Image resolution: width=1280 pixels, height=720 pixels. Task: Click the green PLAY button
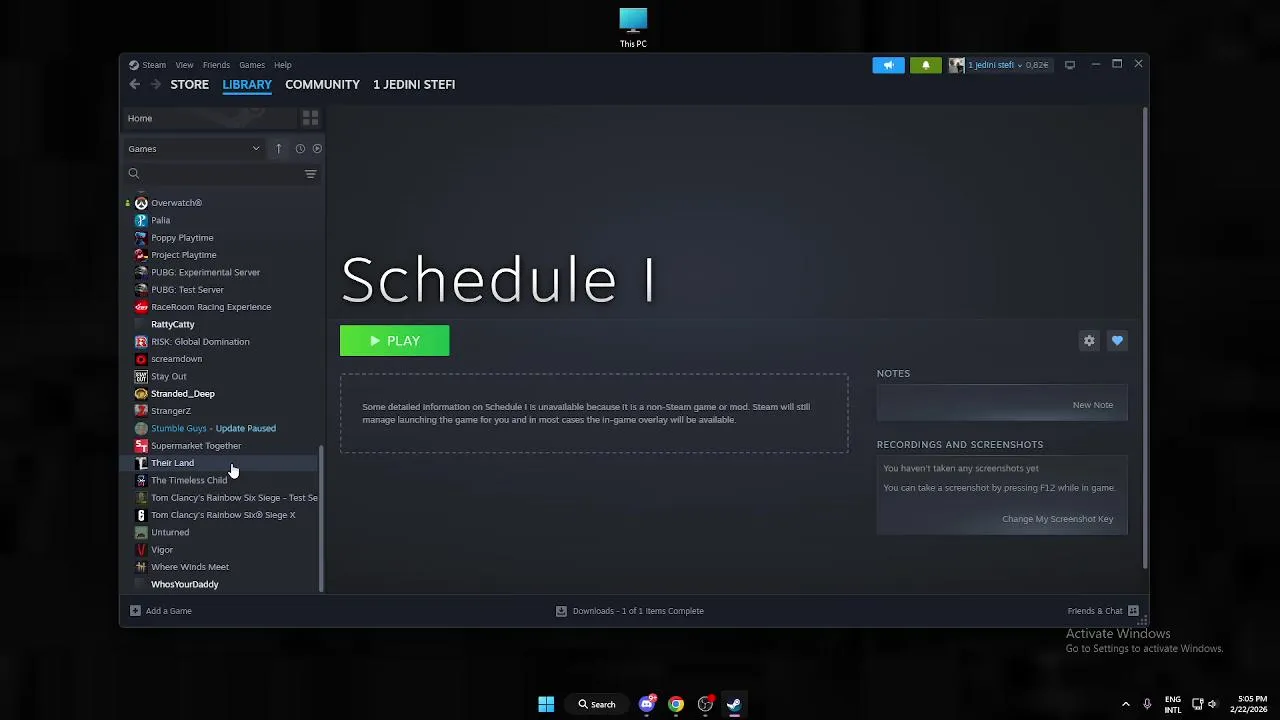tap(395, 341)
